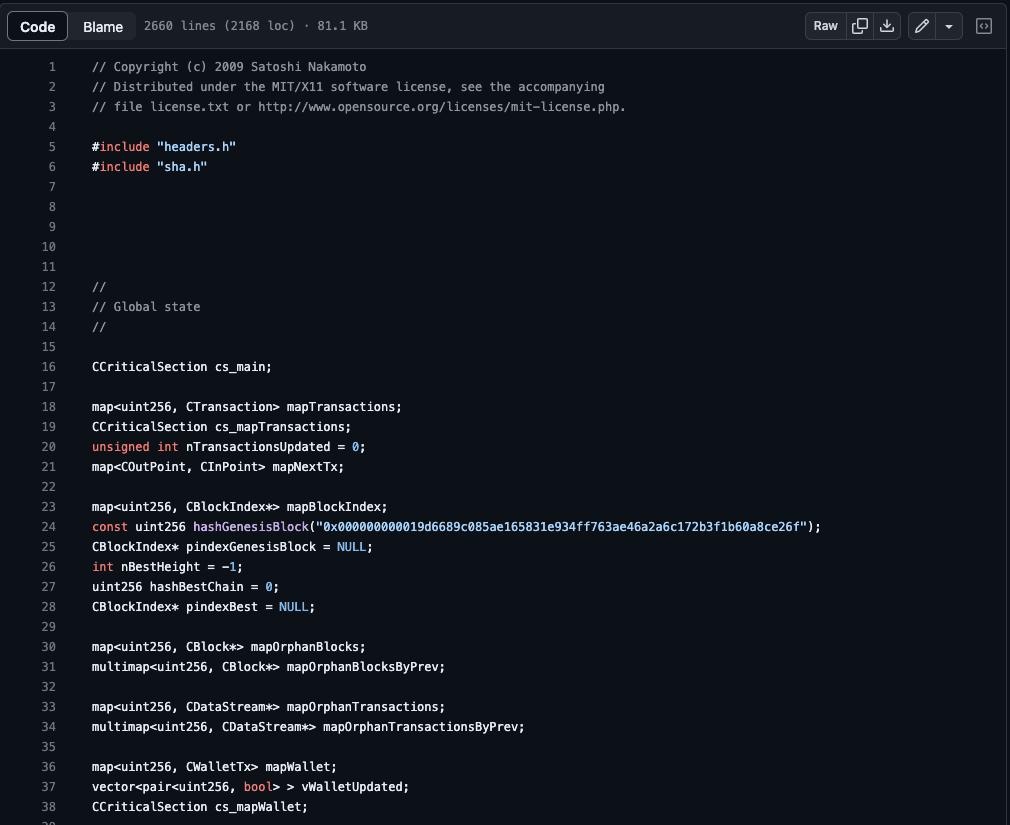Select the Code view tab
Screen dimensions: 1010x825
[x=38, y=26]
